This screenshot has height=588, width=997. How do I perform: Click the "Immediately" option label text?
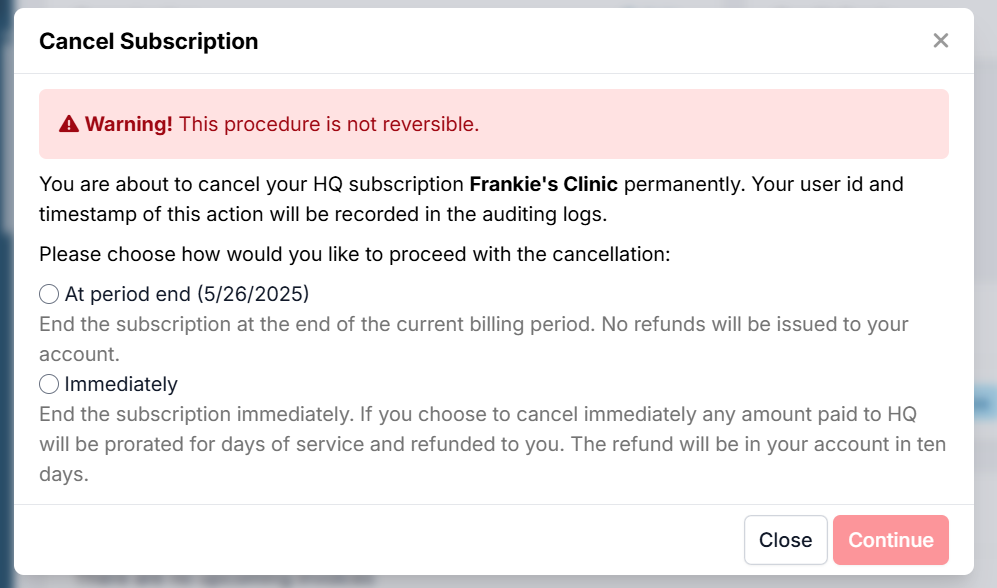[121, 384]
